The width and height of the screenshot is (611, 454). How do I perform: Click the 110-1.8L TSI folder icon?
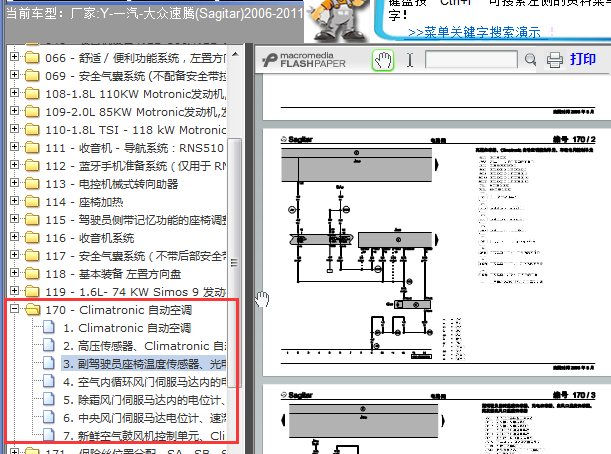(32, 130)
